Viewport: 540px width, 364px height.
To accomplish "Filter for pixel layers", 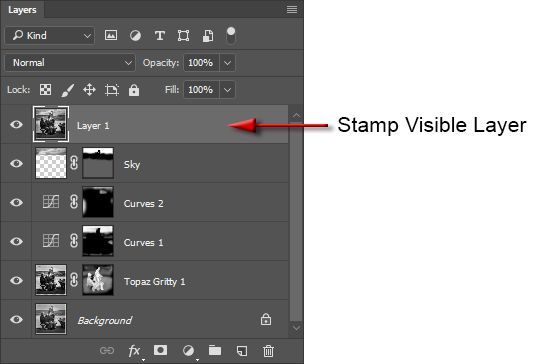I will coord(111,35).
